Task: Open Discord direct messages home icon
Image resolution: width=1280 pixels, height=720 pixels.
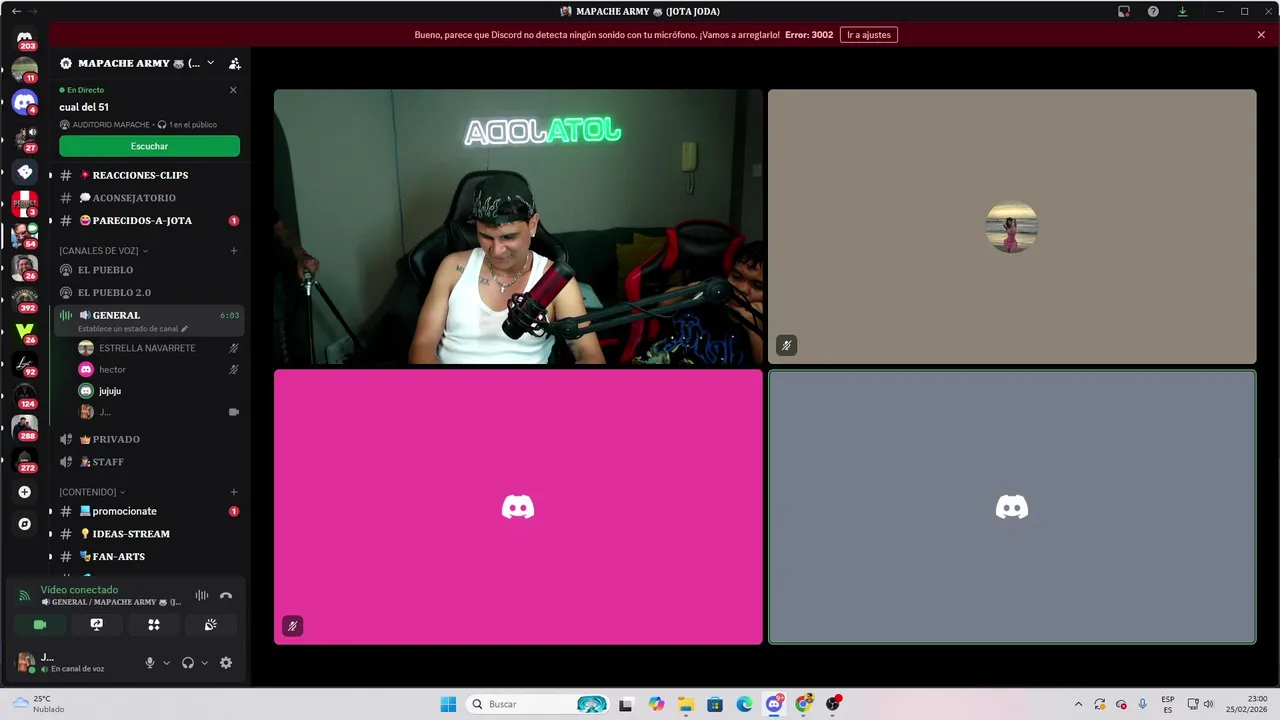Action: (x=25, y=38)
